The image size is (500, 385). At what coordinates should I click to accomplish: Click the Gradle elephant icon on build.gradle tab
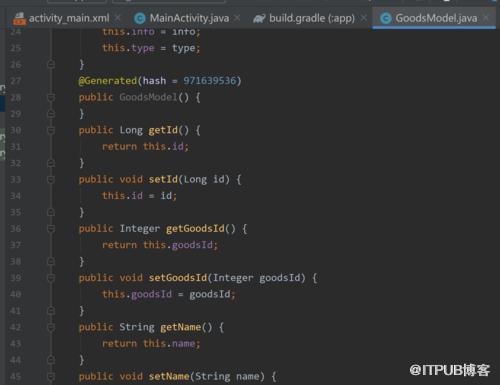(259, 18)
